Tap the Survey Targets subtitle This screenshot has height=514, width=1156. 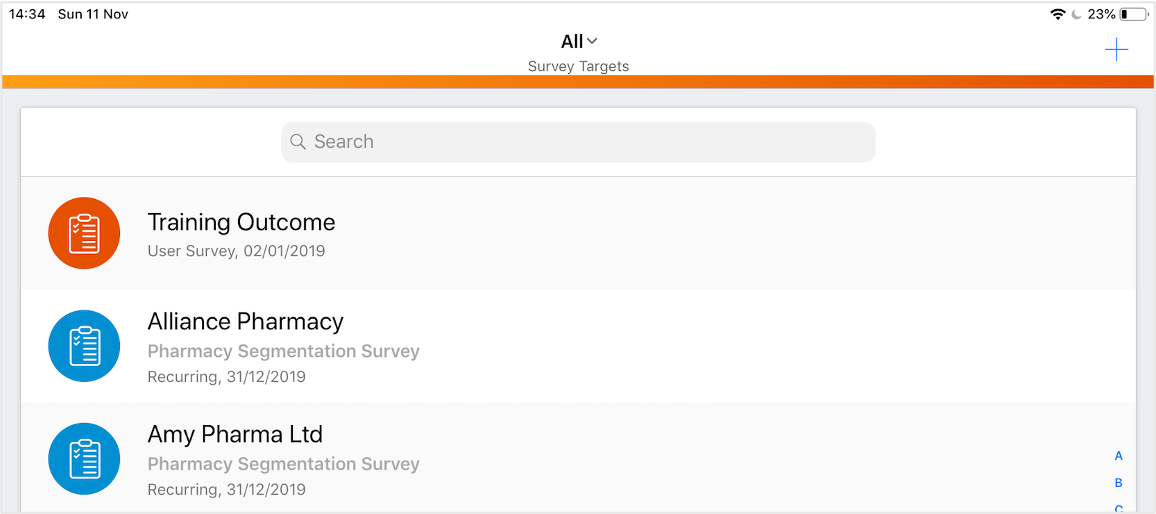click(x=578, y=67)
